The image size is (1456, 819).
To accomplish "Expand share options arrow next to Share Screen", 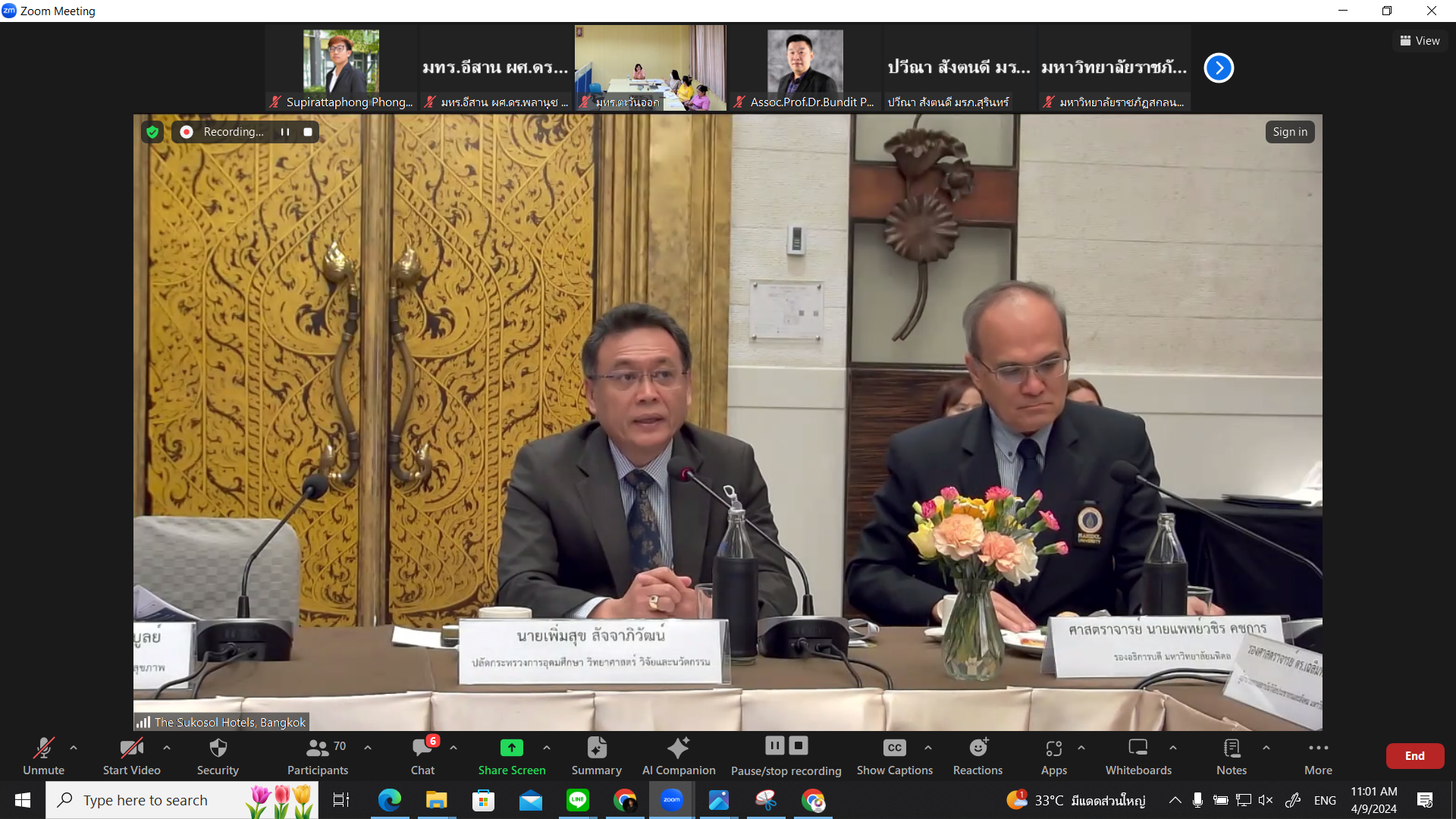I will coord(547,748).
